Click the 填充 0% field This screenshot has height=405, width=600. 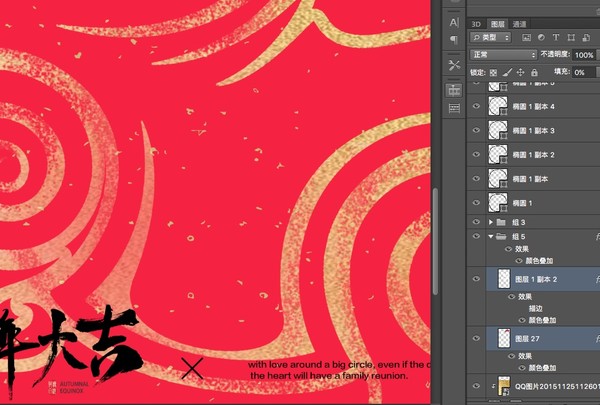tap(584, 72)
